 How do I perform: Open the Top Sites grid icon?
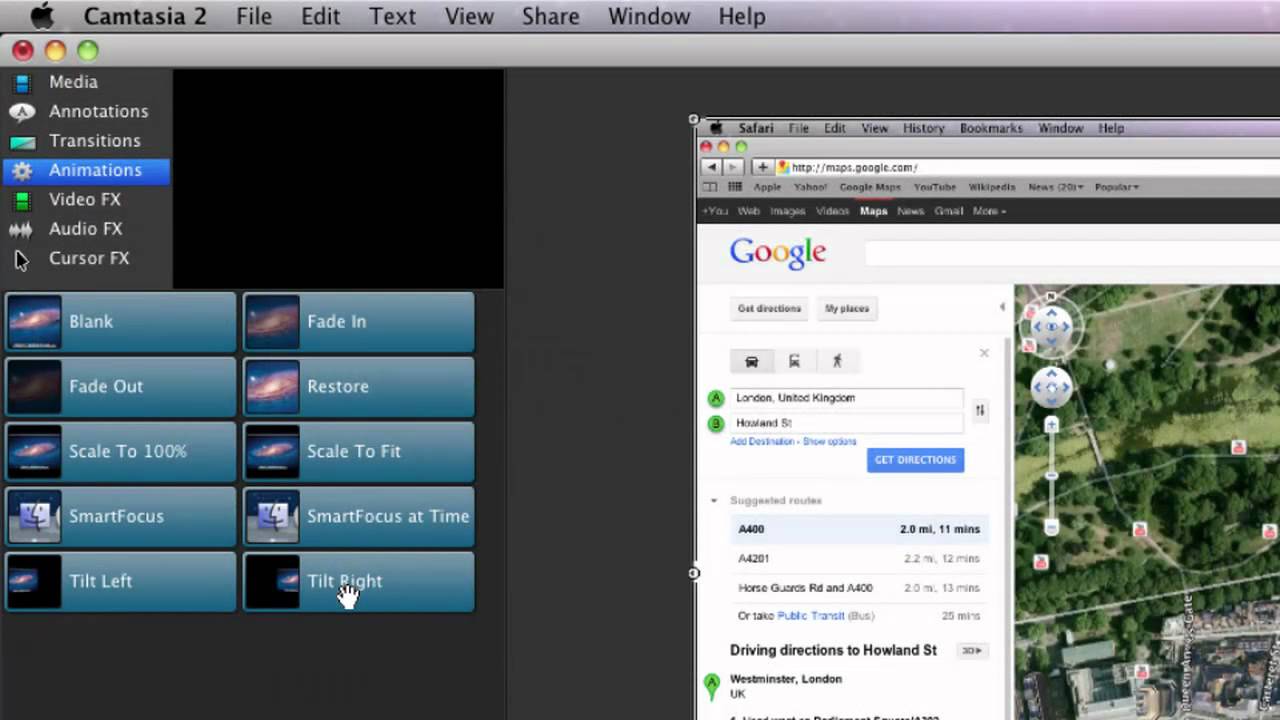(735, 187)
